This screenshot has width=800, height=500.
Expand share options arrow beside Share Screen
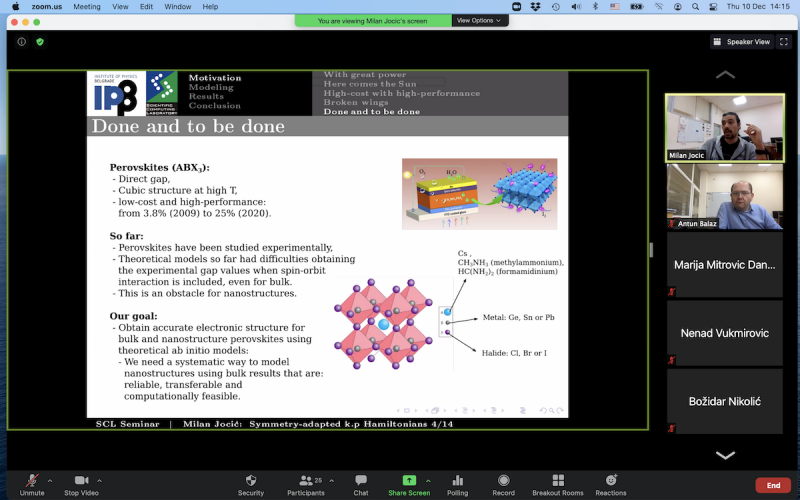428,481
